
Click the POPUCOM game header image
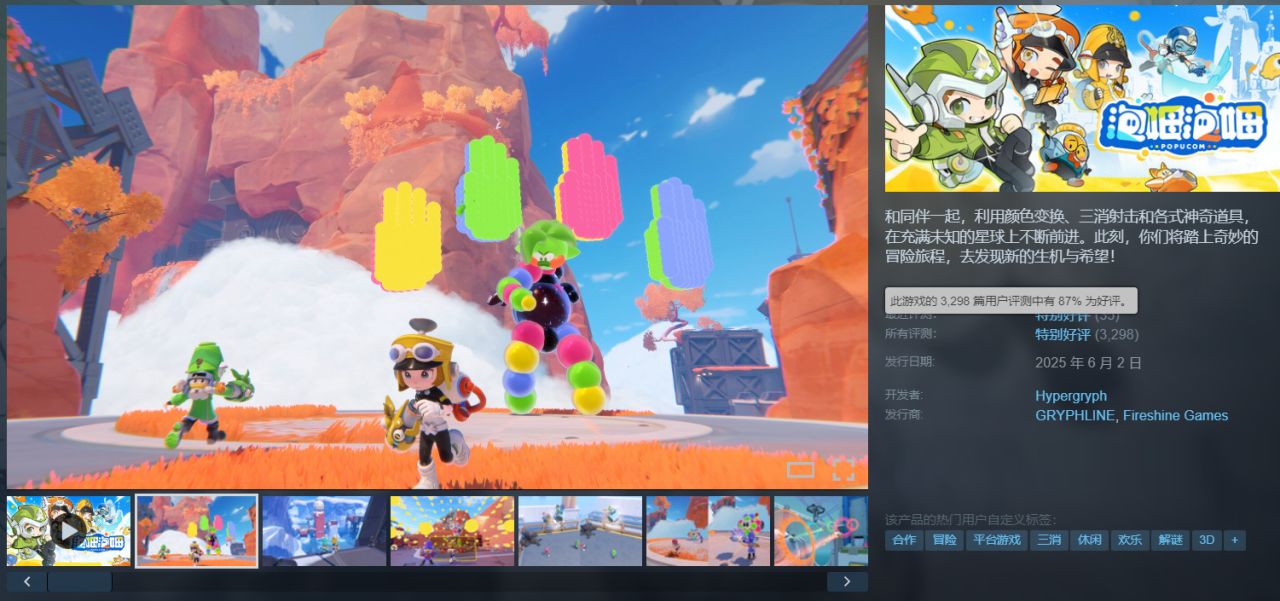pyautogui.click(x=1082, y=98)
